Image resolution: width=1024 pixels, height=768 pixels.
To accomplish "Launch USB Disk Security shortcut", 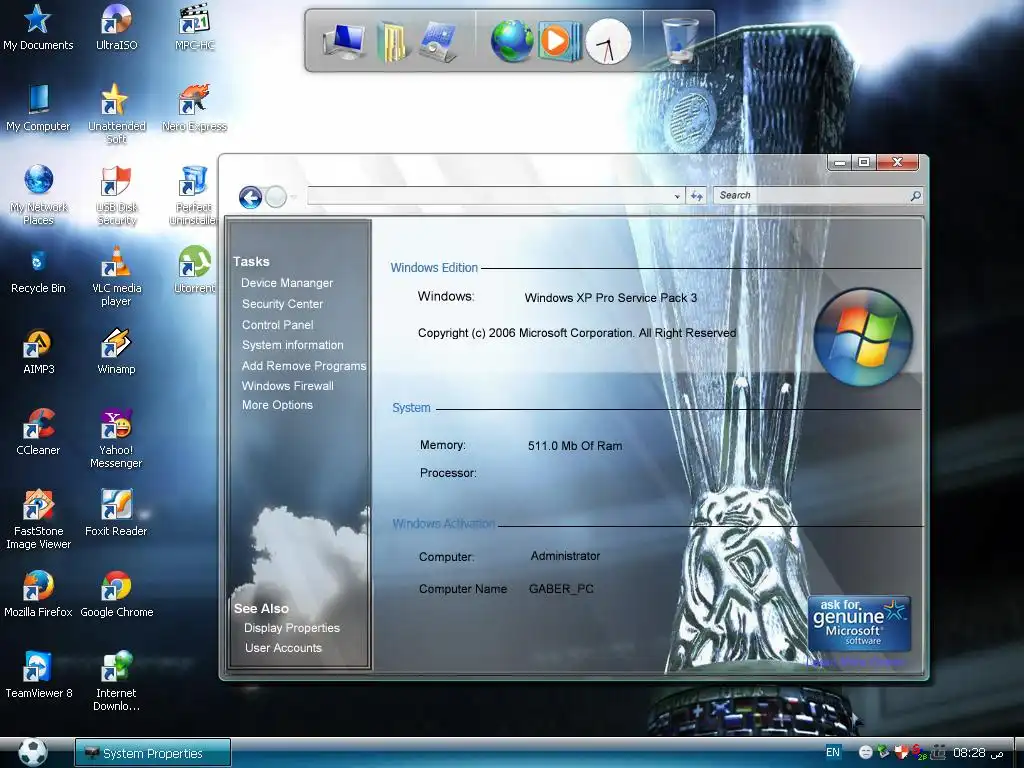I will pos(116,195).
